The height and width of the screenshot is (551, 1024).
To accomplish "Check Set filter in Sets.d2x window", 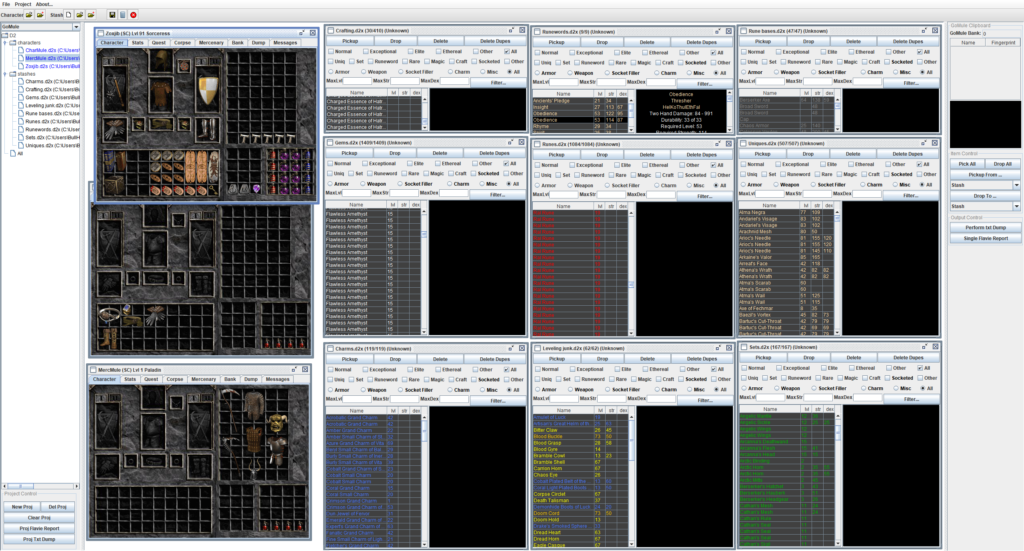I will [764, 378].
